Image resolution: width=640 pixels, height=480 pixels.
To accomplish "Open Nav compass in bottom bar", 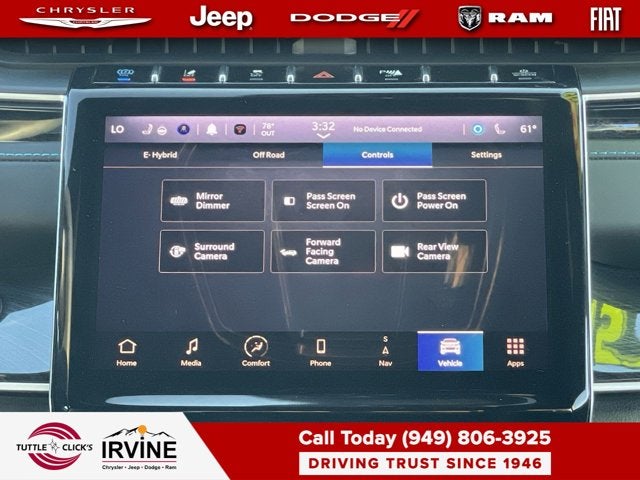I will (385, 351).
